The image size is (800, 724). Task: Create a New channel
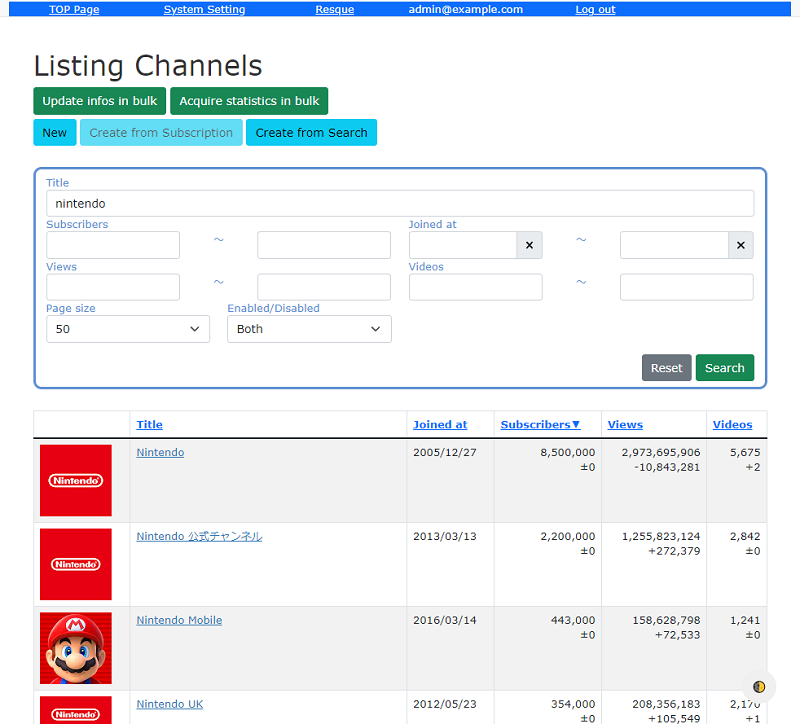[x=55, y=133]
